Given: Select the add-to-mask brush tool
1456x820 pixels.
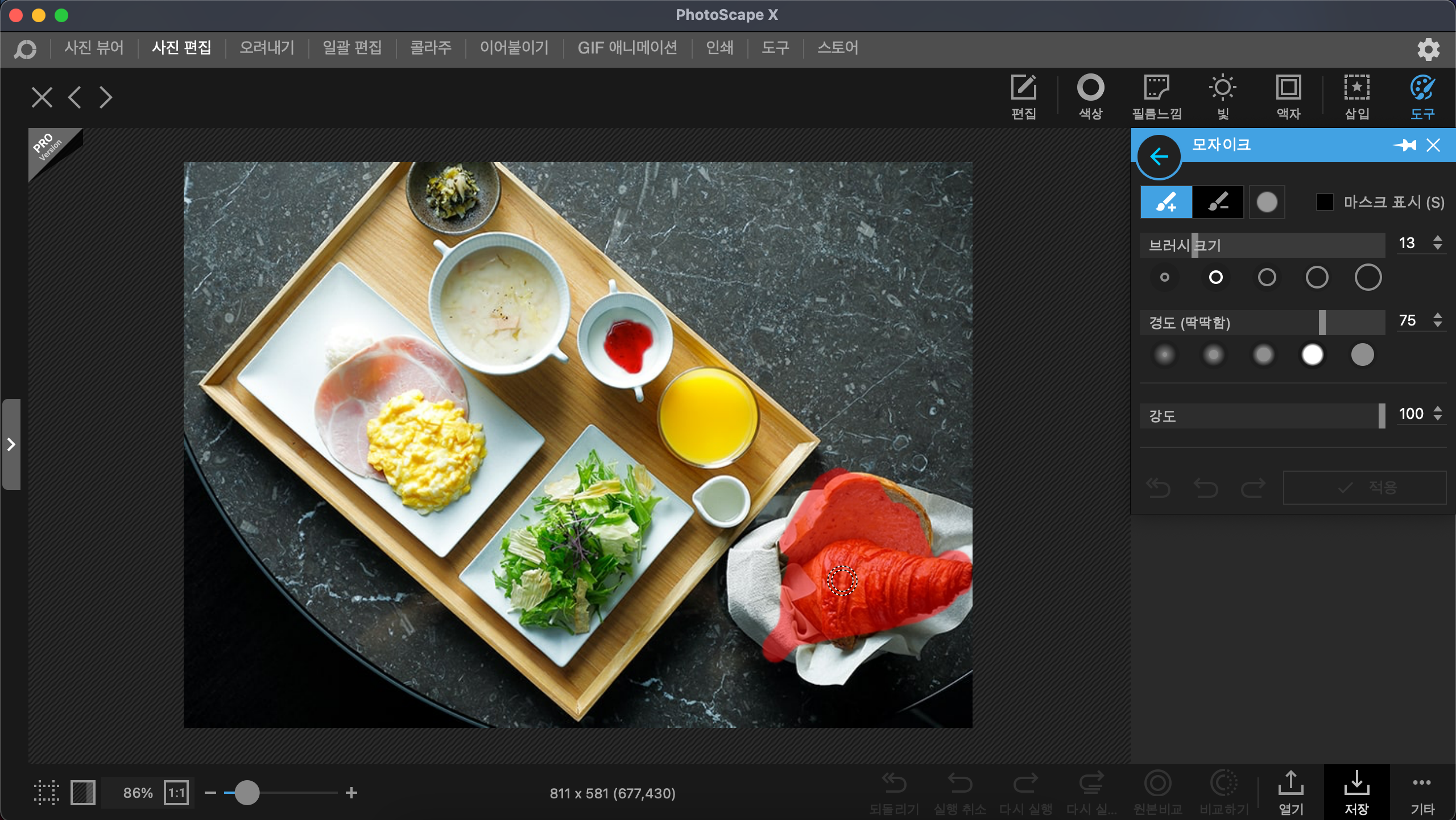Looking at the screenshot, I should click(x=1165, y=202).
